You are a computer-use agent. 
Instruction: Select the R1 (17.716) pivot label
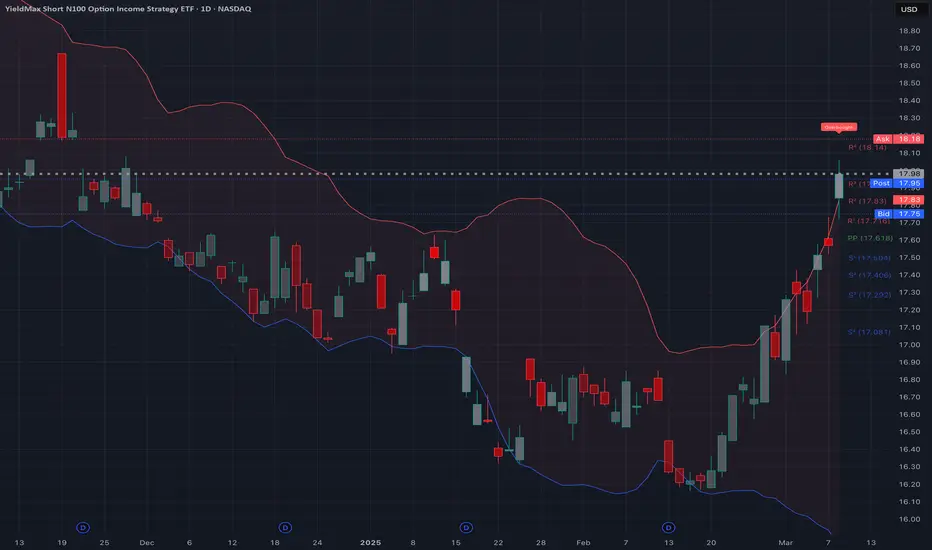(x=868, y=221)
